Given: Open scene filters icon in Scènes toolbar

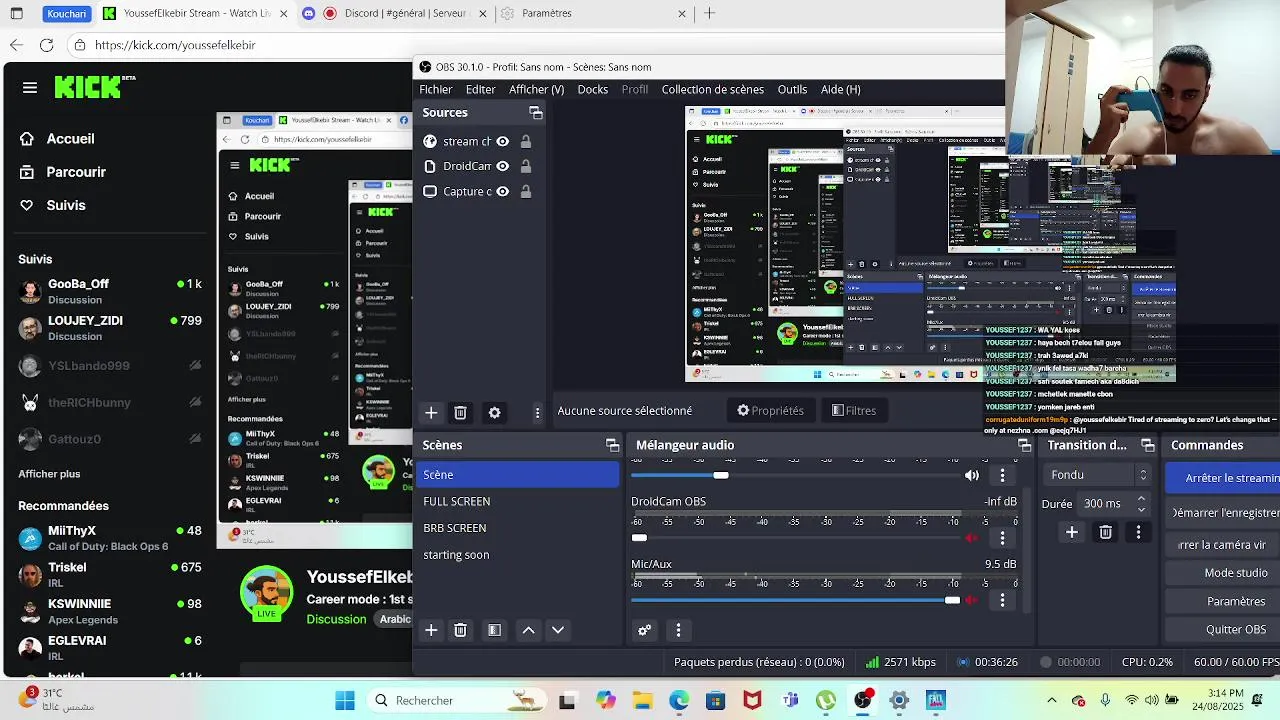Looking at the screenshot, I should [494, 630].
